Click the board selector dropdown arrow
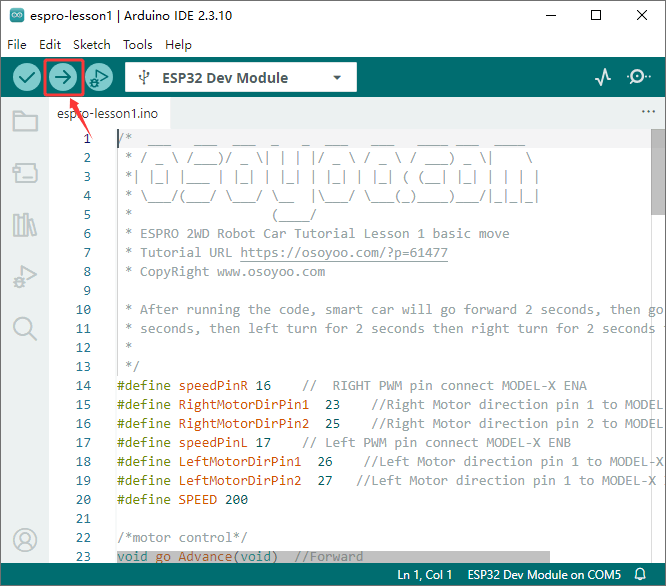Viewport: 666px width, 586px height. point(337,78)
